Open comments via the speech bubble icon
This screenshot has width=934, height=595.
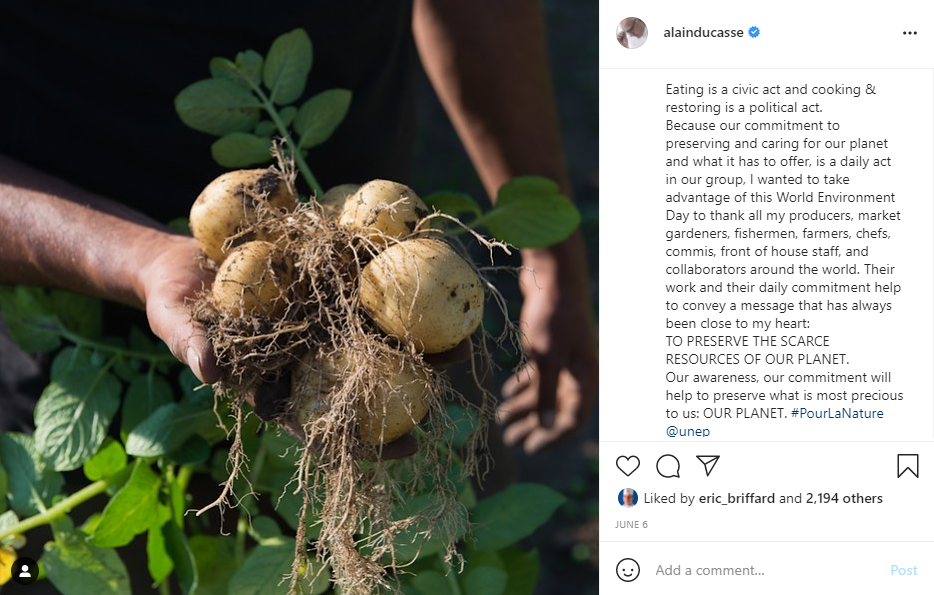click(668, 466)
